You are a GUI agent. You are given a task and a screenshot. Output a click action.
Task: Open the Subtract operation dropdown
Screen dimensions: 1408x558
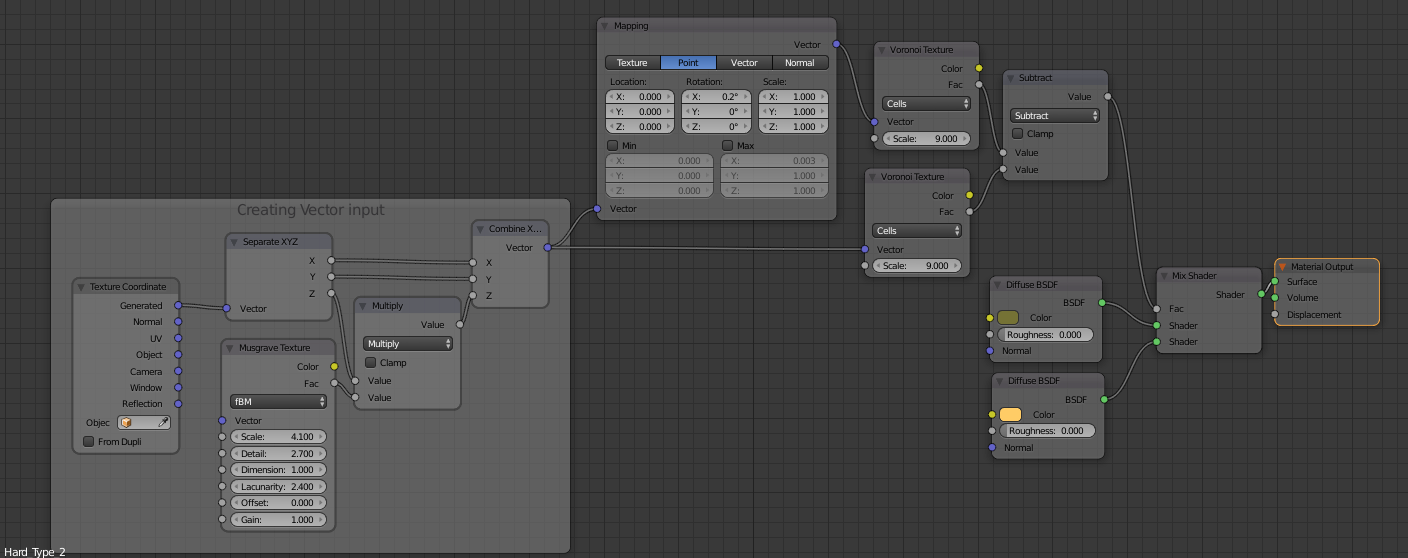click(x=1055, y=115)
